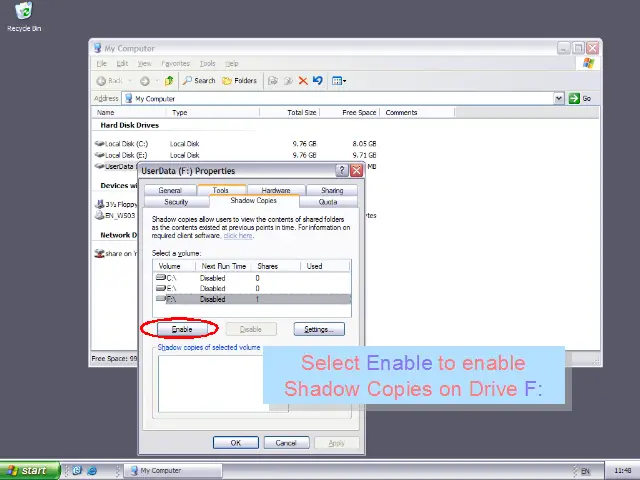Select Local Disk (C:) drive icon

(x=99, y=143)
